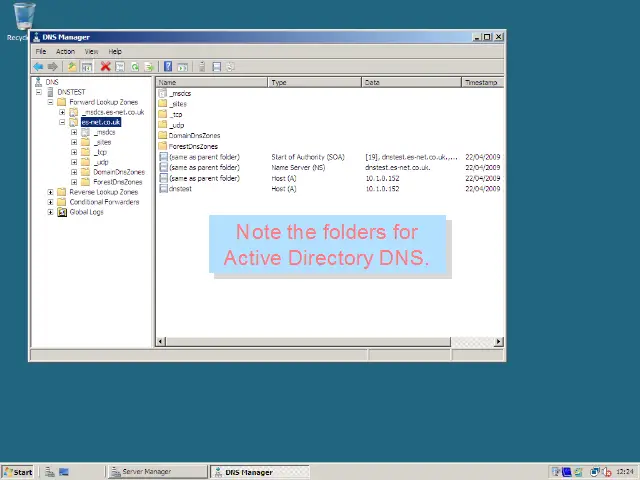Switch to Server Manager in taskbar
The width and height of the screenshot is (640, 480).
(158, 472)
